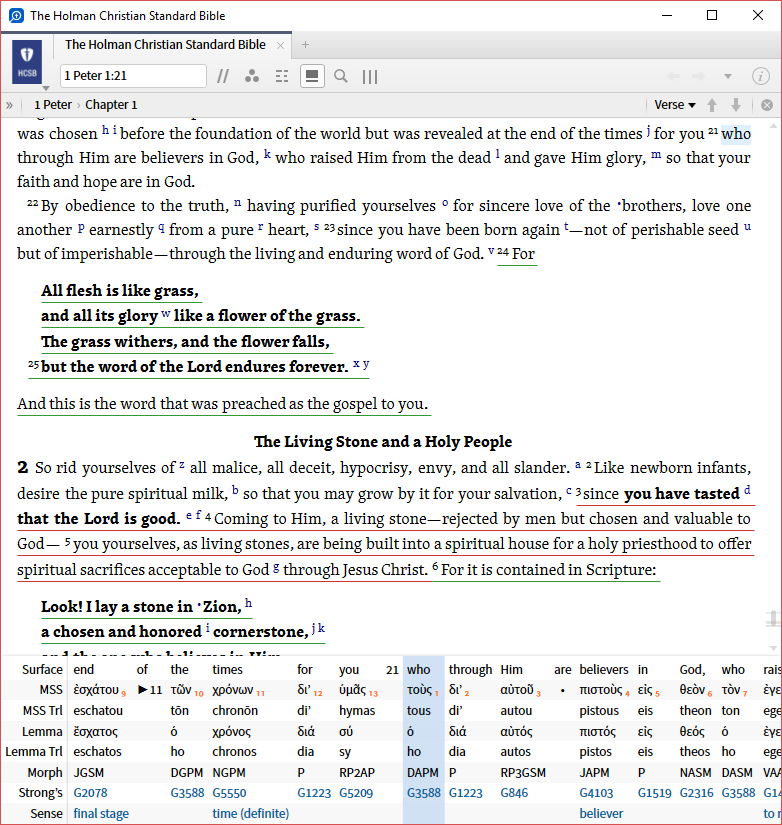
Task: Go back with the left arrow
Action: pos(673,76)
